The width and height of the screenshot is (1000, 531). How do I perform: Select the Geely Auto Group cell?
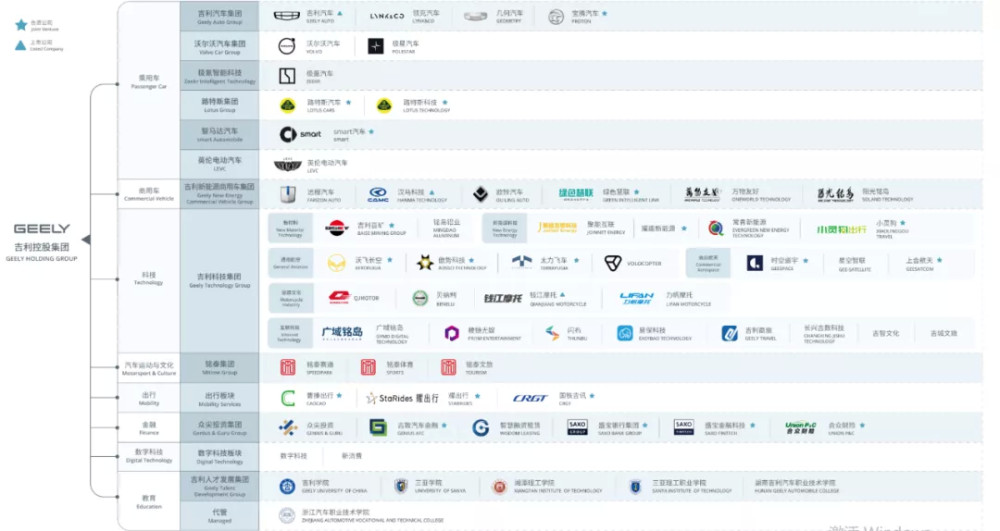coord(219,17)
